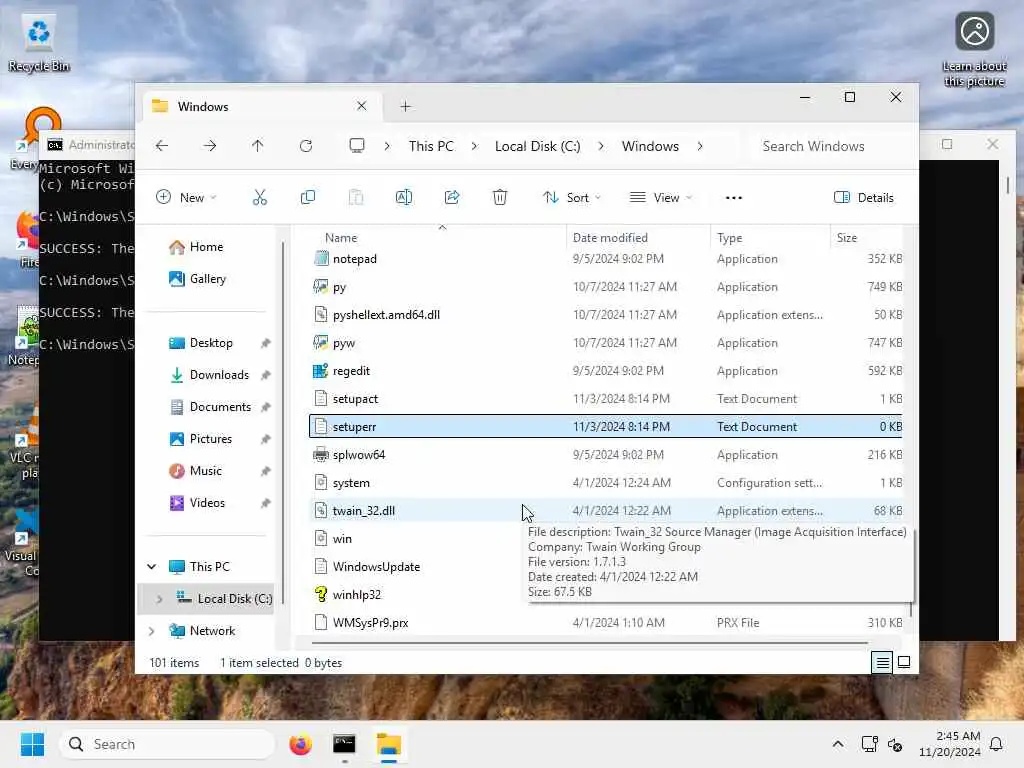Switch to details list view icon
1024x768 pixels.
(x=882, y=663)
